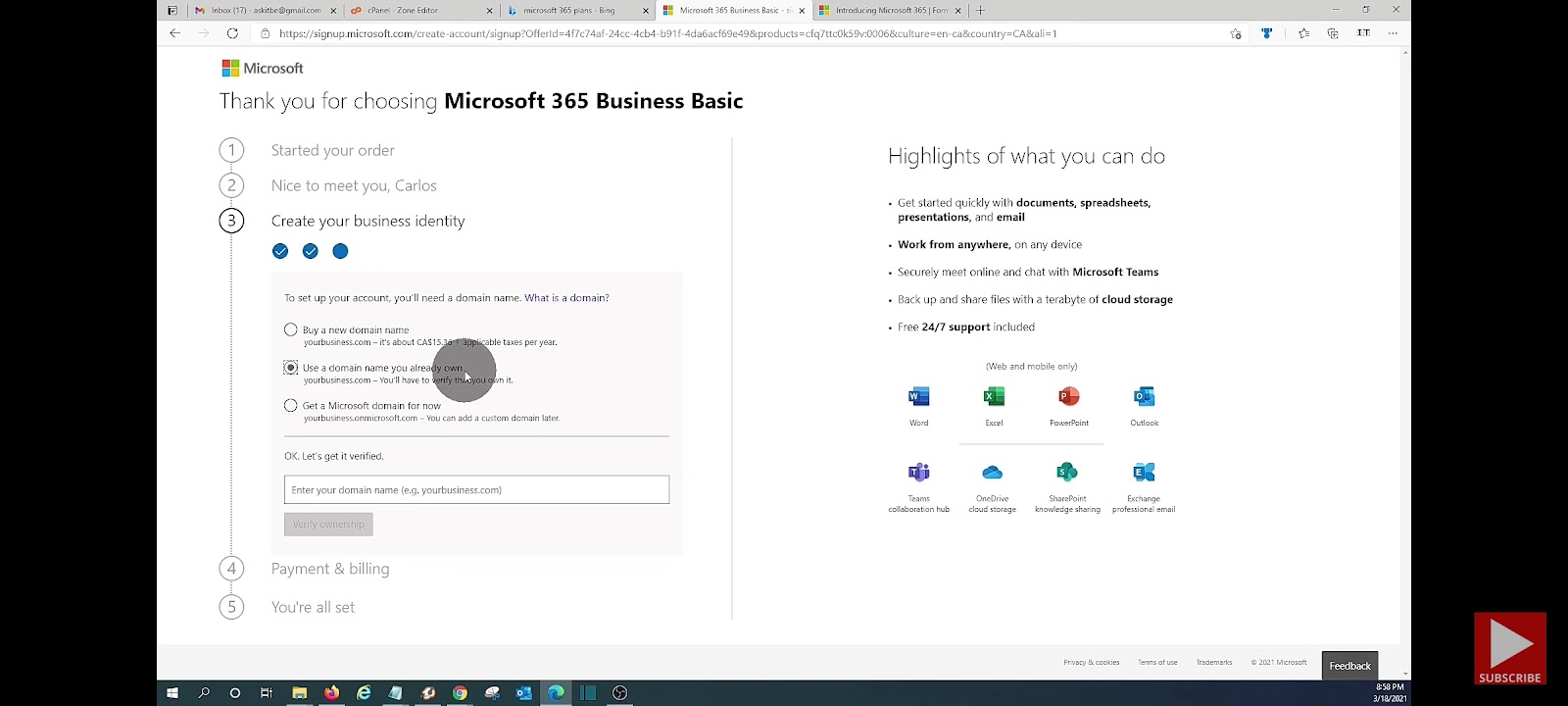Click the Verify ownership button
The width and height of the screenshot is (1568, 706).
(328, 524)
